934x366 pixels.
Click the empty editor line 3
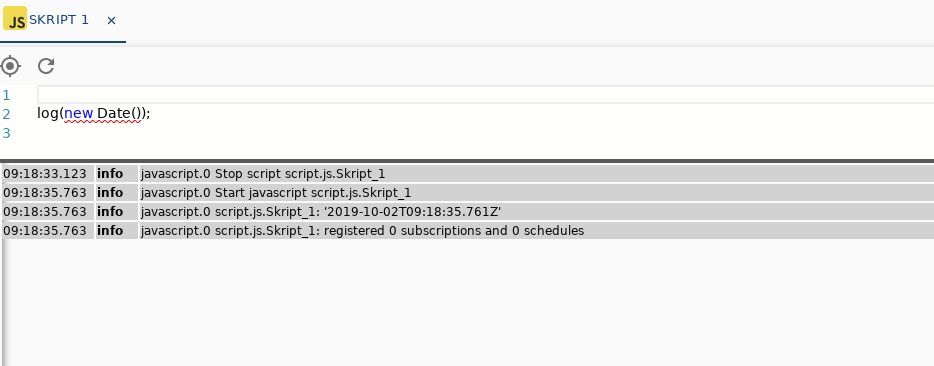coord(485,133)
